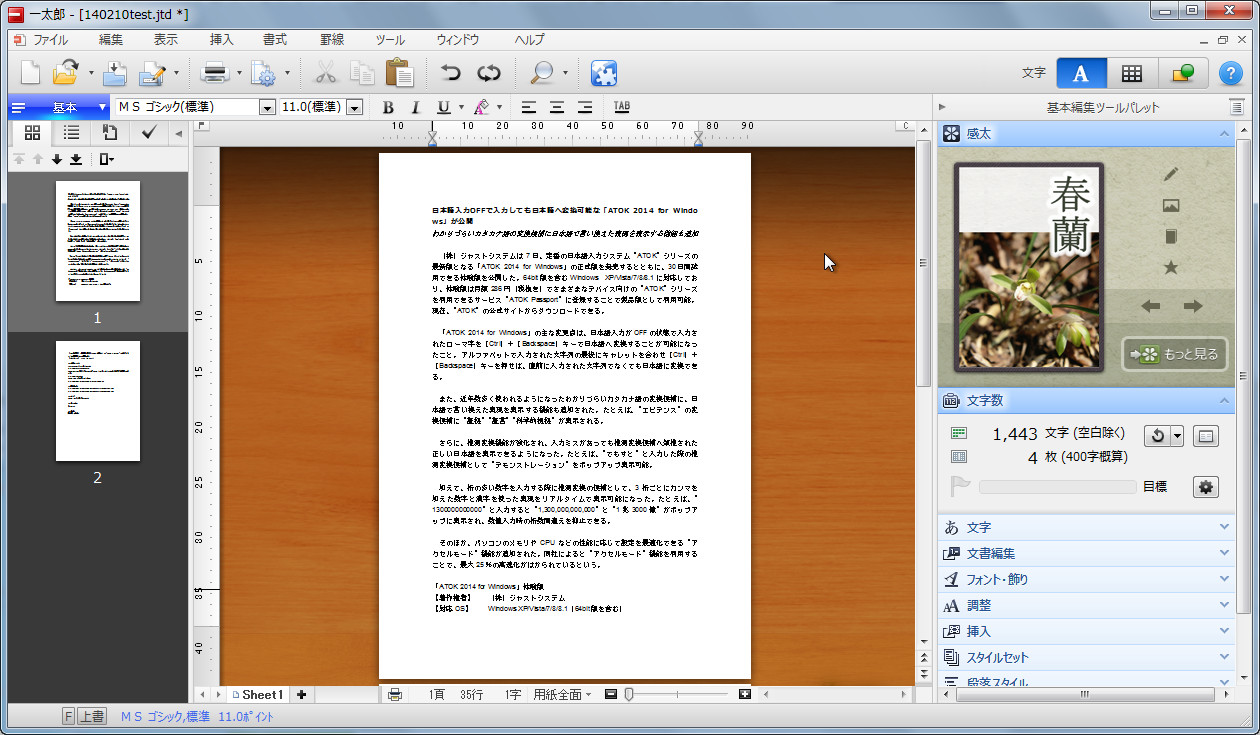Expand the 文字 palette section
1260x735 pixels.
click(1086, 527)
